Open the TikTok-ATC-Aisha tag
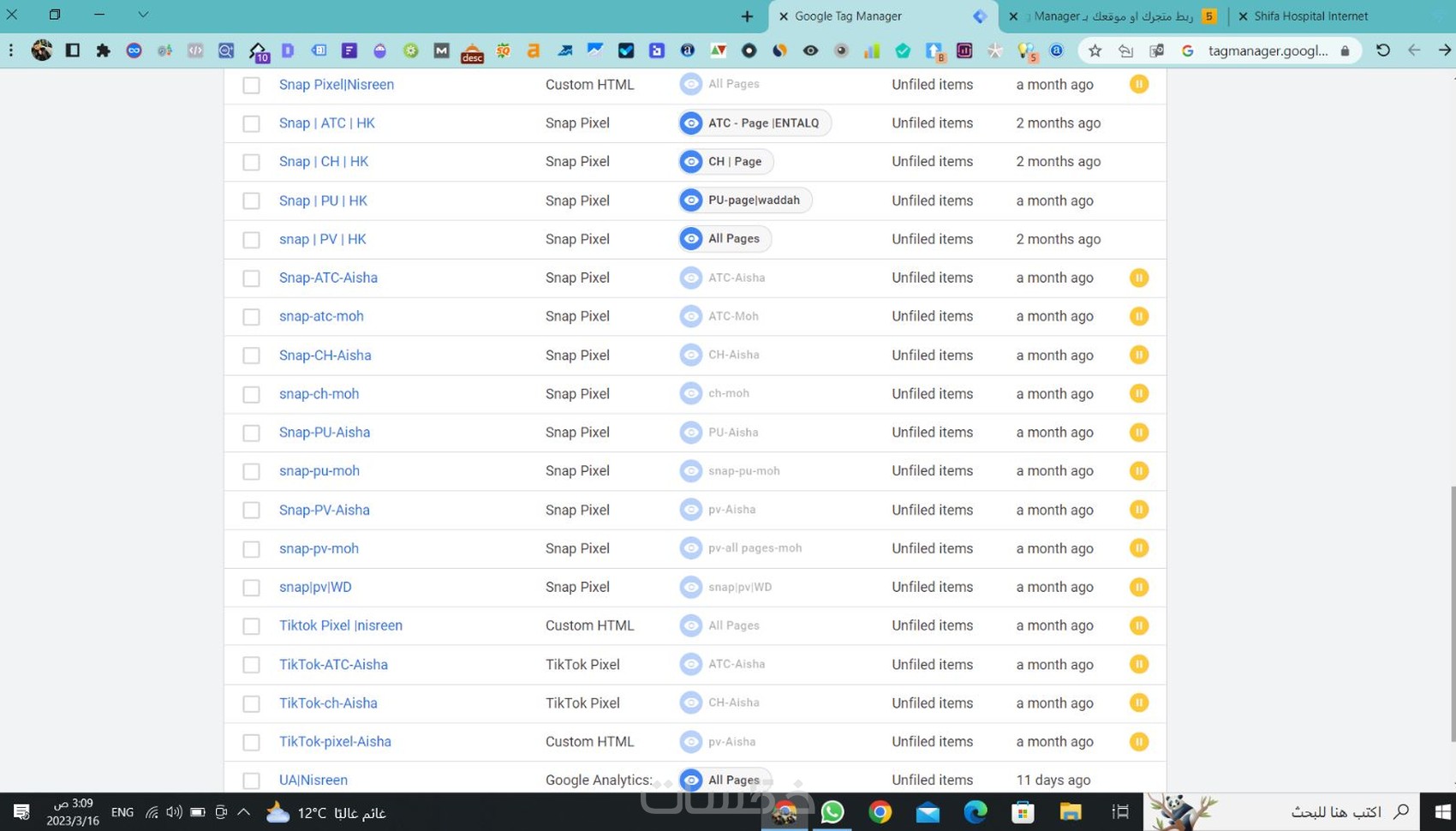1456x831 pixels. 333,665
